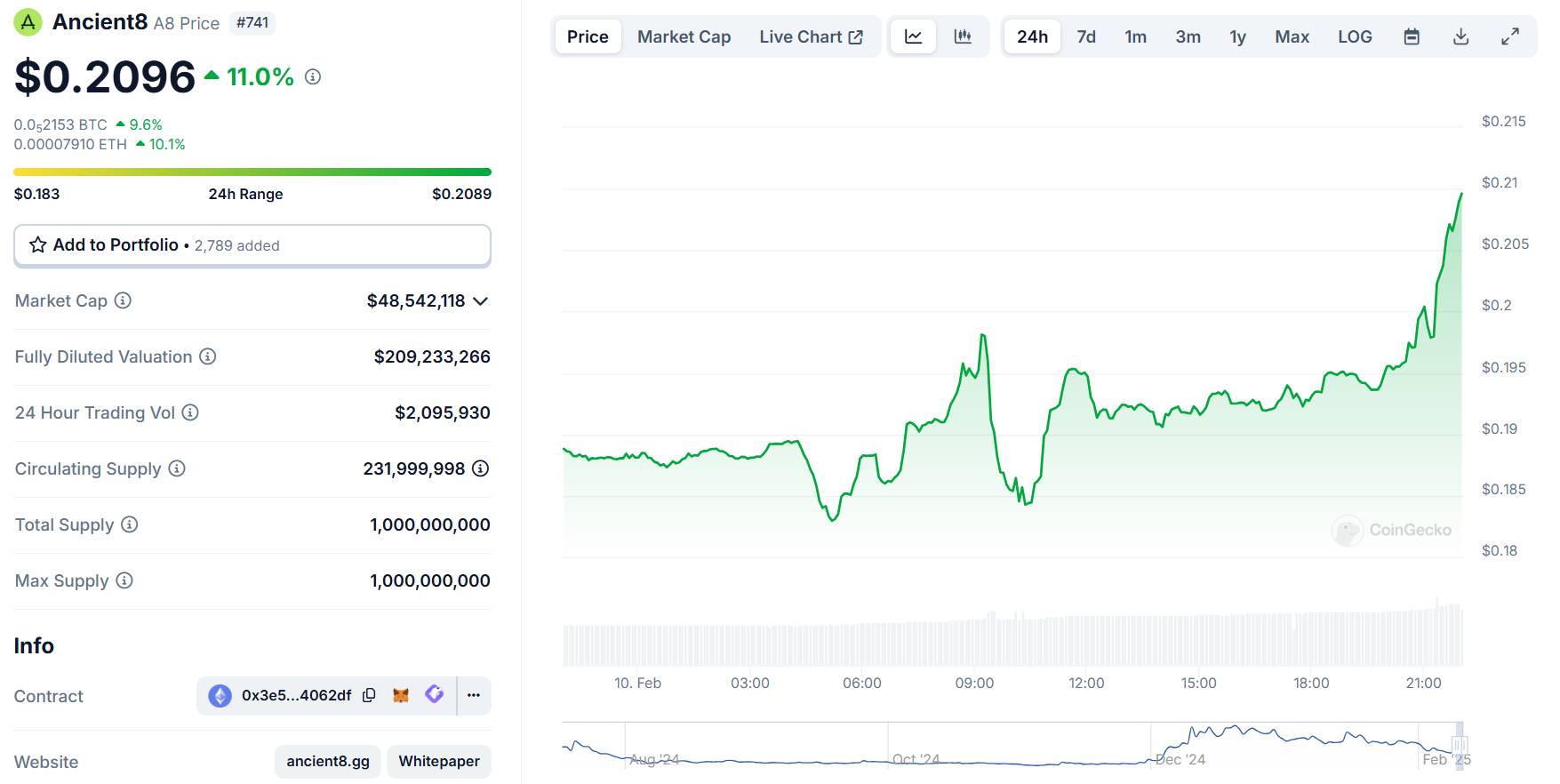Open the Fully Diluted Valuation info tooltip
The image size is (1560, 784).
point(208,356)
